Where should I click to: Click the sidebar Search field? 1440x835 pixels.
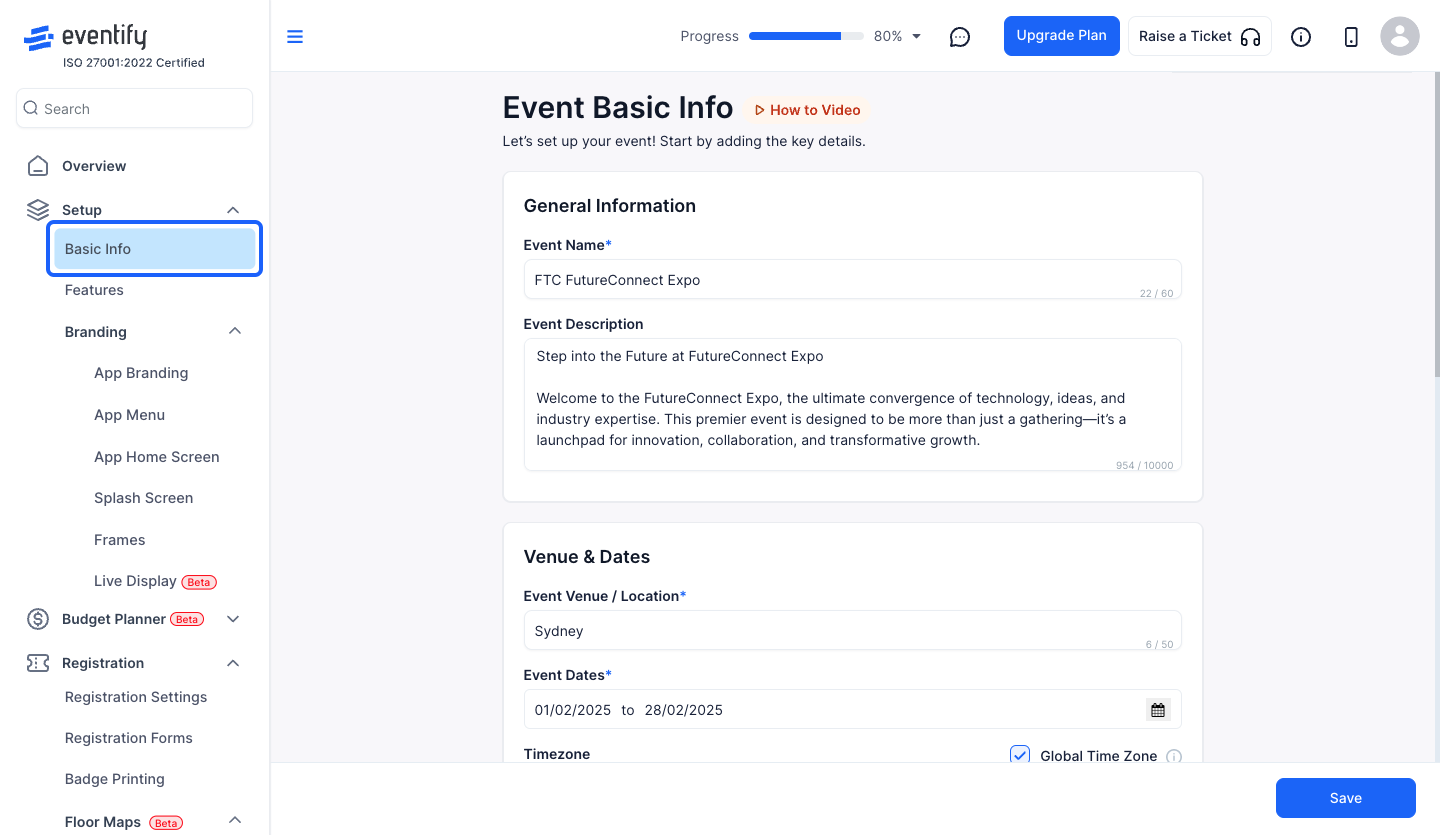(134, 108)
